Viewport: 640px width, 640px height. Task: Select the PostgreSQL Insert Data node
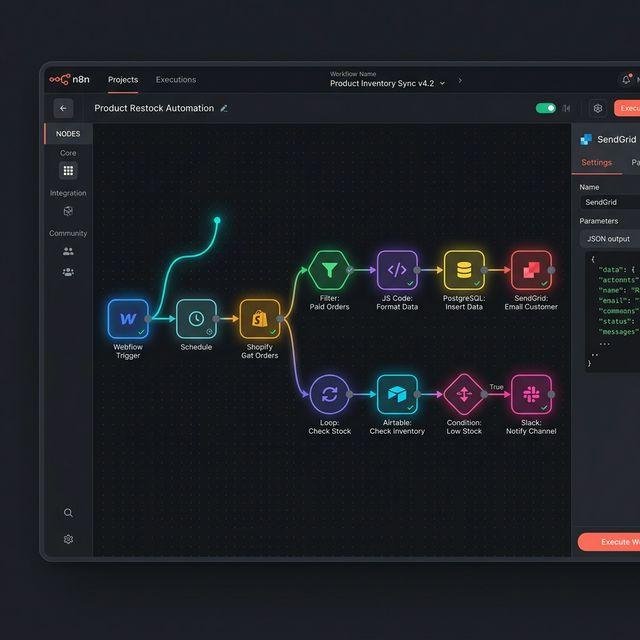464,270
